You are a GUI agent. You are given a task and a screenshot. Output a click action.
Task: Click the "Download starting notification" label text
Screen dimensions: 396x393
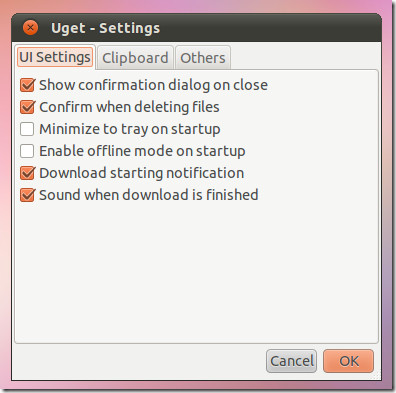click(x=142, y=173)
